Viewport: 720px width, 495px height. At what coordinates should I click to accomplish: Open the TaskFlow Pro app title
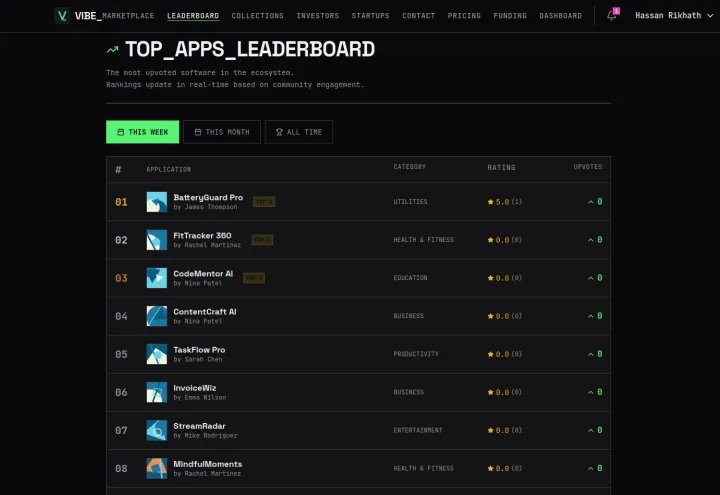point(199,350)
